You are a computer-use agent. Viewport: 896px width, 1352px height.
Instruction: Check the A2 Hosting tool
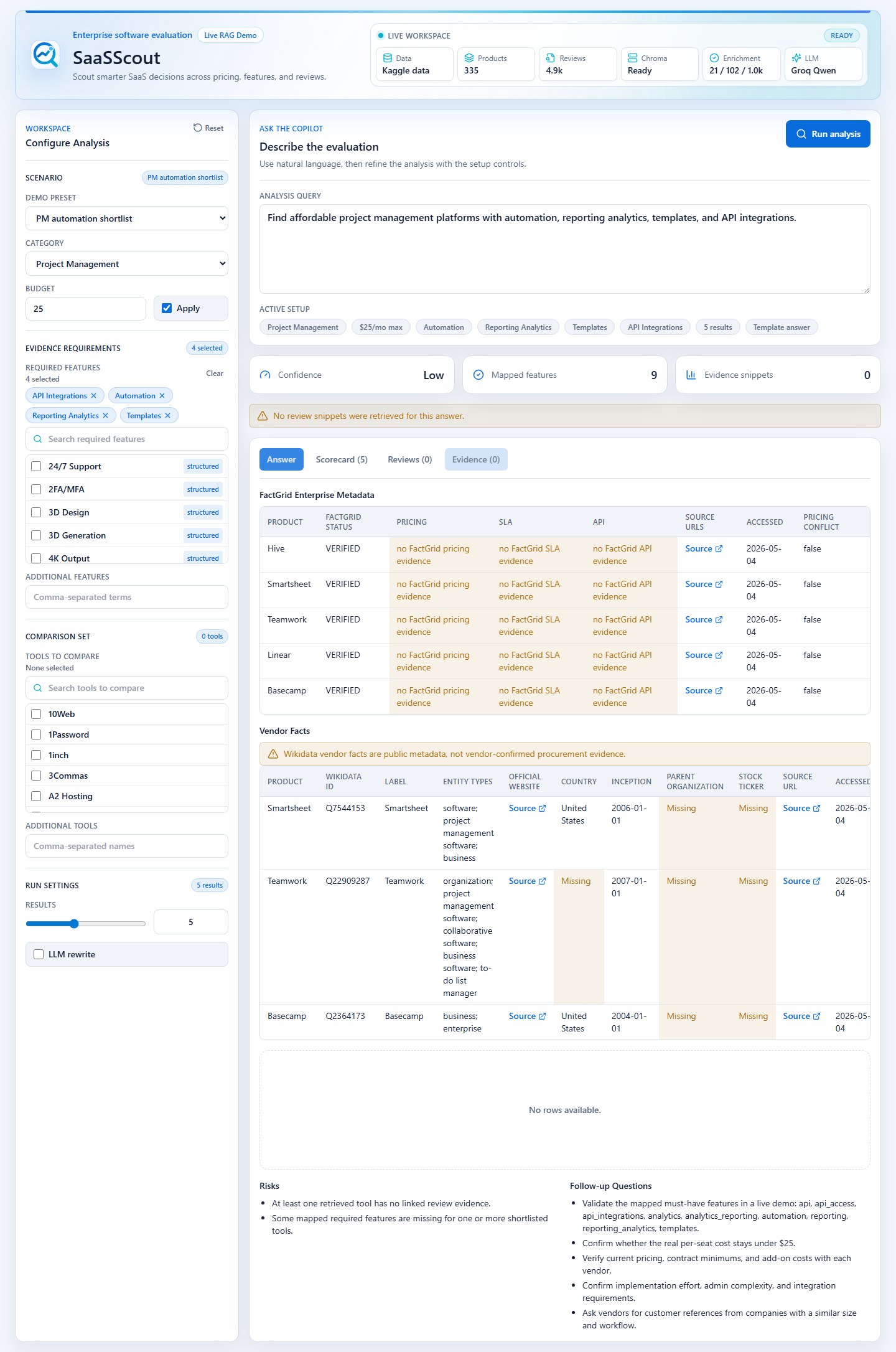click(36, 796)
